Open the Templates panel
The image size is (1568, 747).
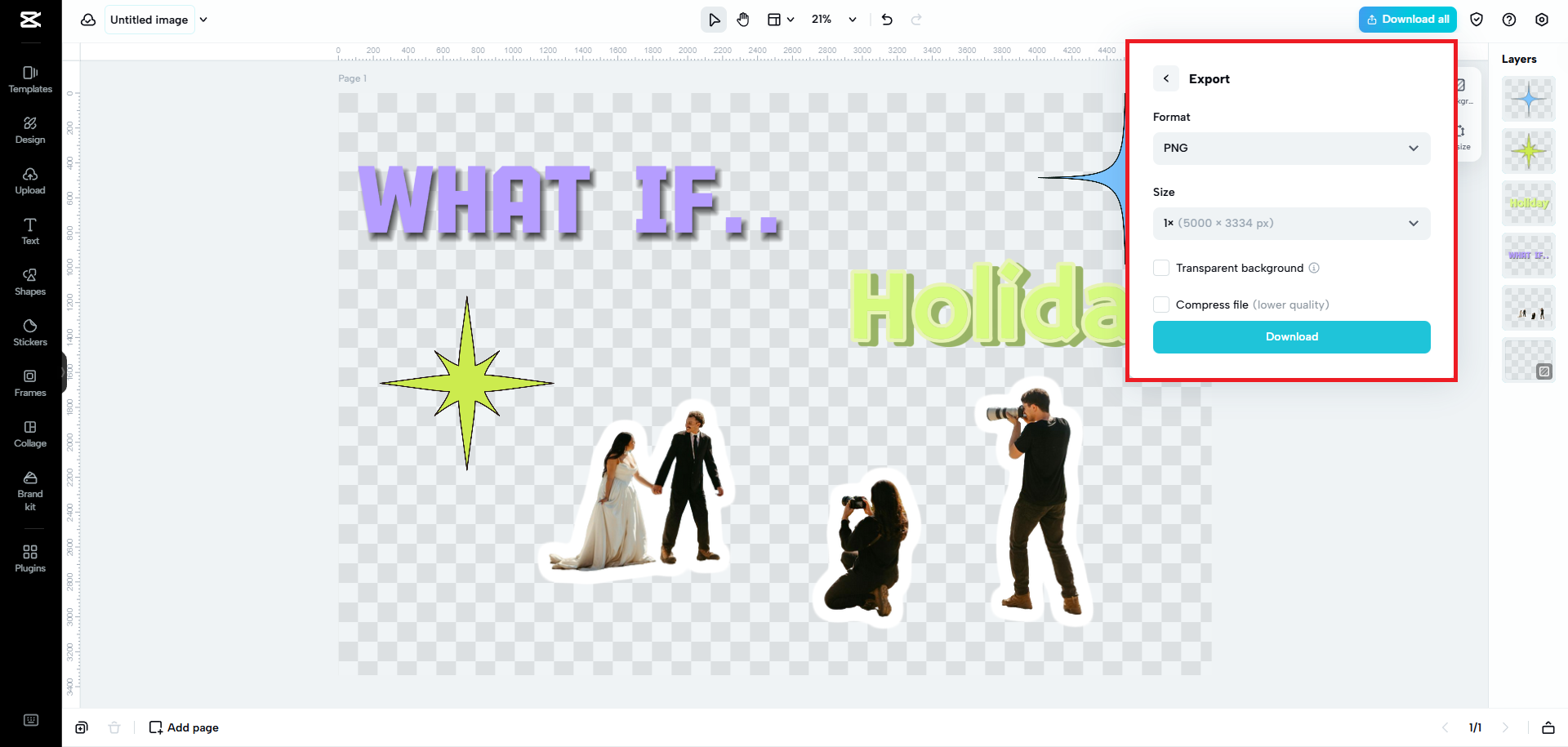tap(30, 78)
